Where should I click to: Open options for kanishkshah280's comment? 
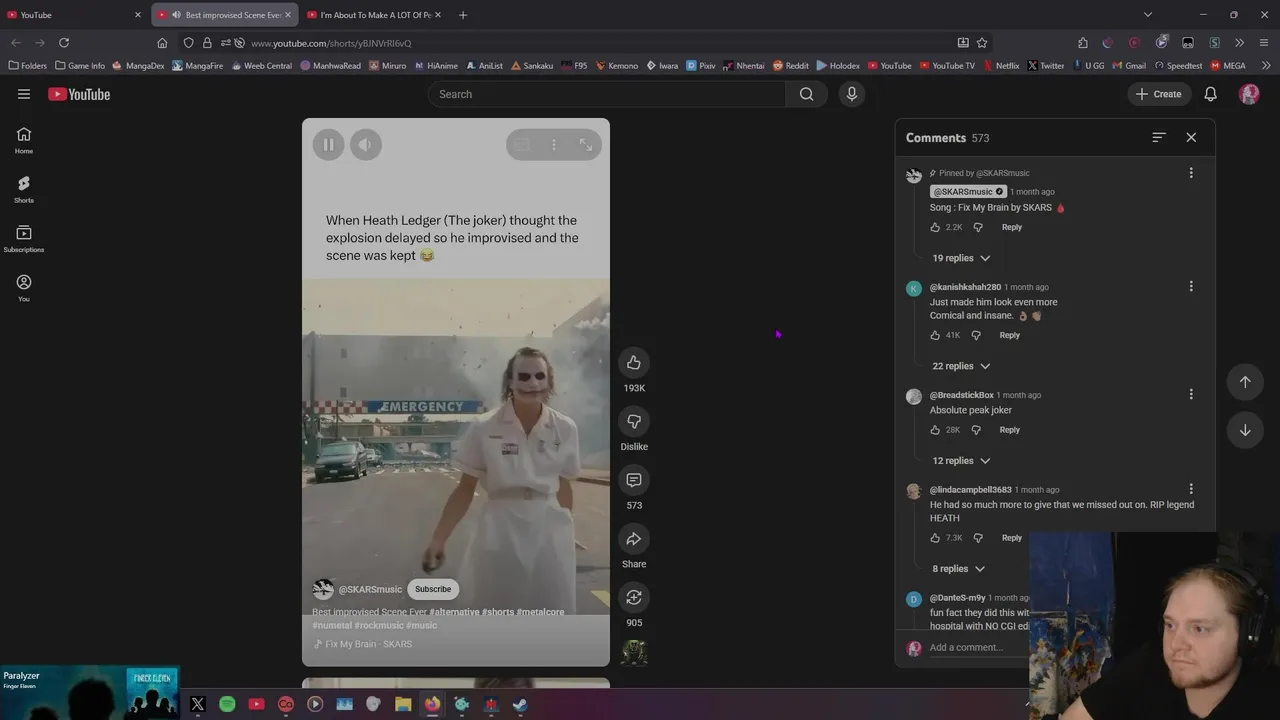click(1191, 286)
